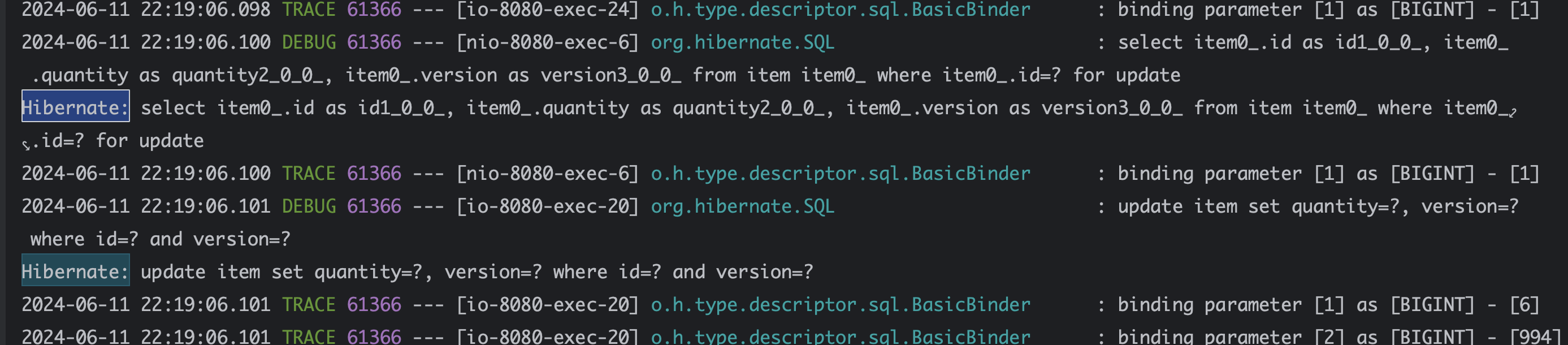Click 'select item0_.id' on the Hibernate line
This screenshot has width=1568, height=345.
(228, 108)
